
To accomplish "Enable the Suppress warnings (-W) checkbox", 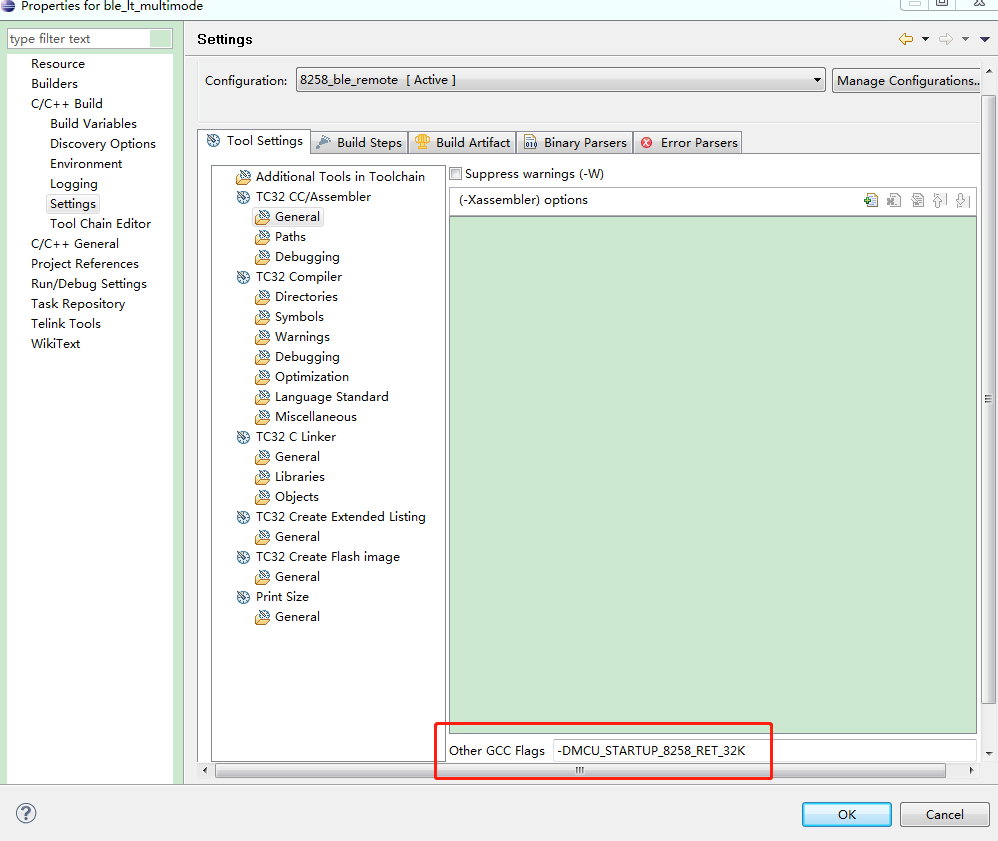I will click(456, 173).
